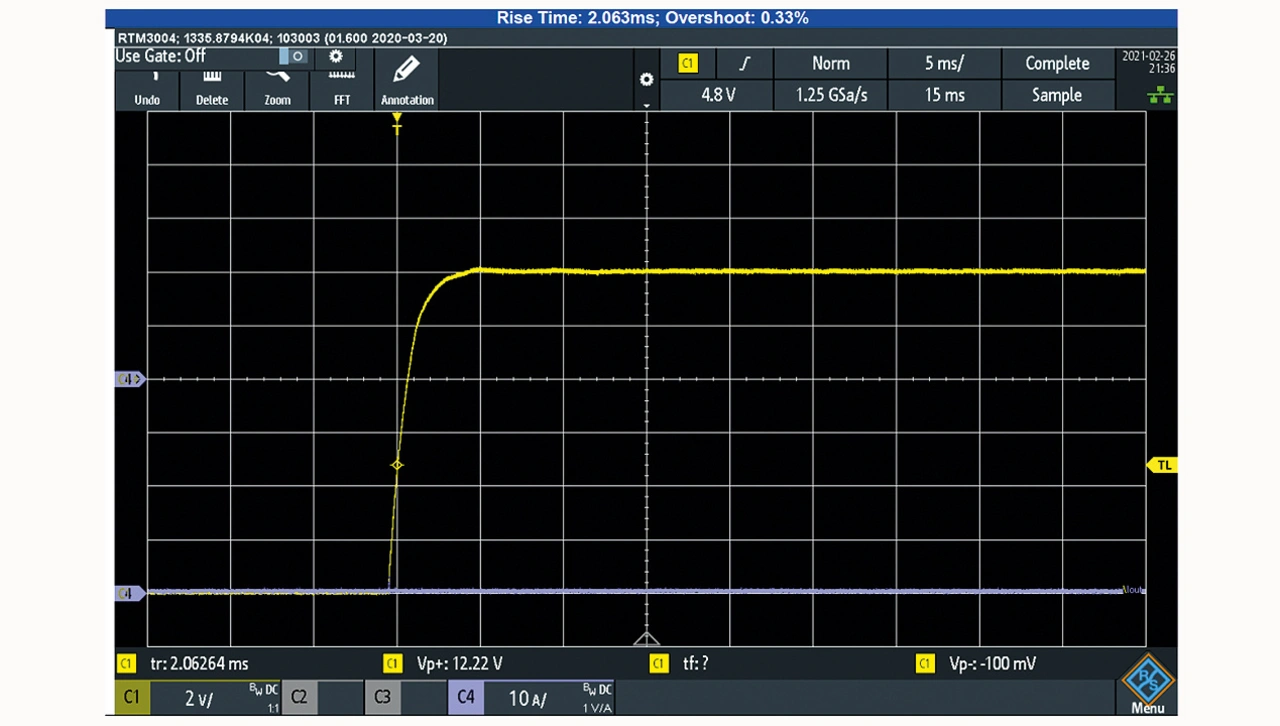Toggle the Use Gate switch
This screenshot has height=726, width=1280.
click(x=292, y=57)
